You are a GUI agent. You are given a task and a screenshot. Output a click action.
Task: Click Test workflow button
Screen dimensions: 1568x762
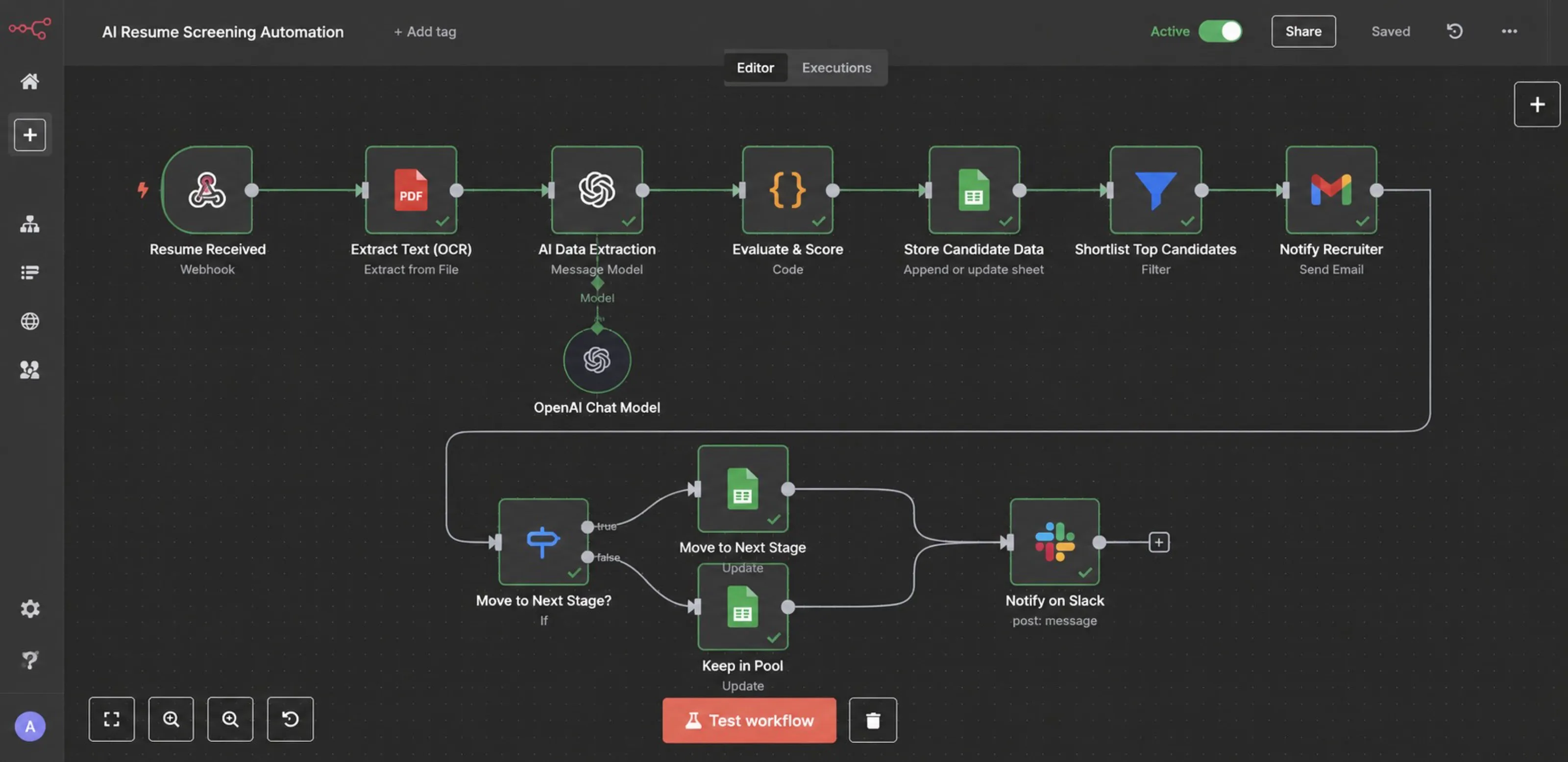pyautogui.click(x=749, y=720)
